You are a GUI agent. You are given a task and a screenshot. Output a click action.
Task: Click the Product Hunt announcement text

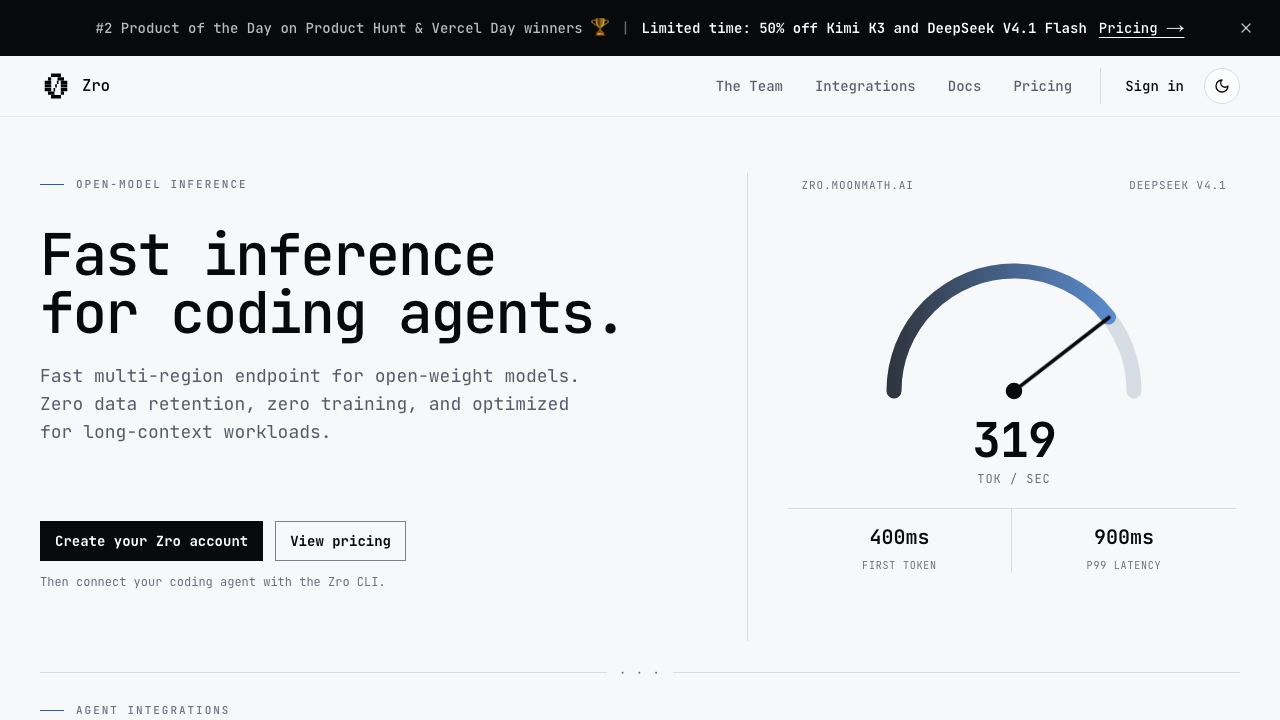coord(339,28)
